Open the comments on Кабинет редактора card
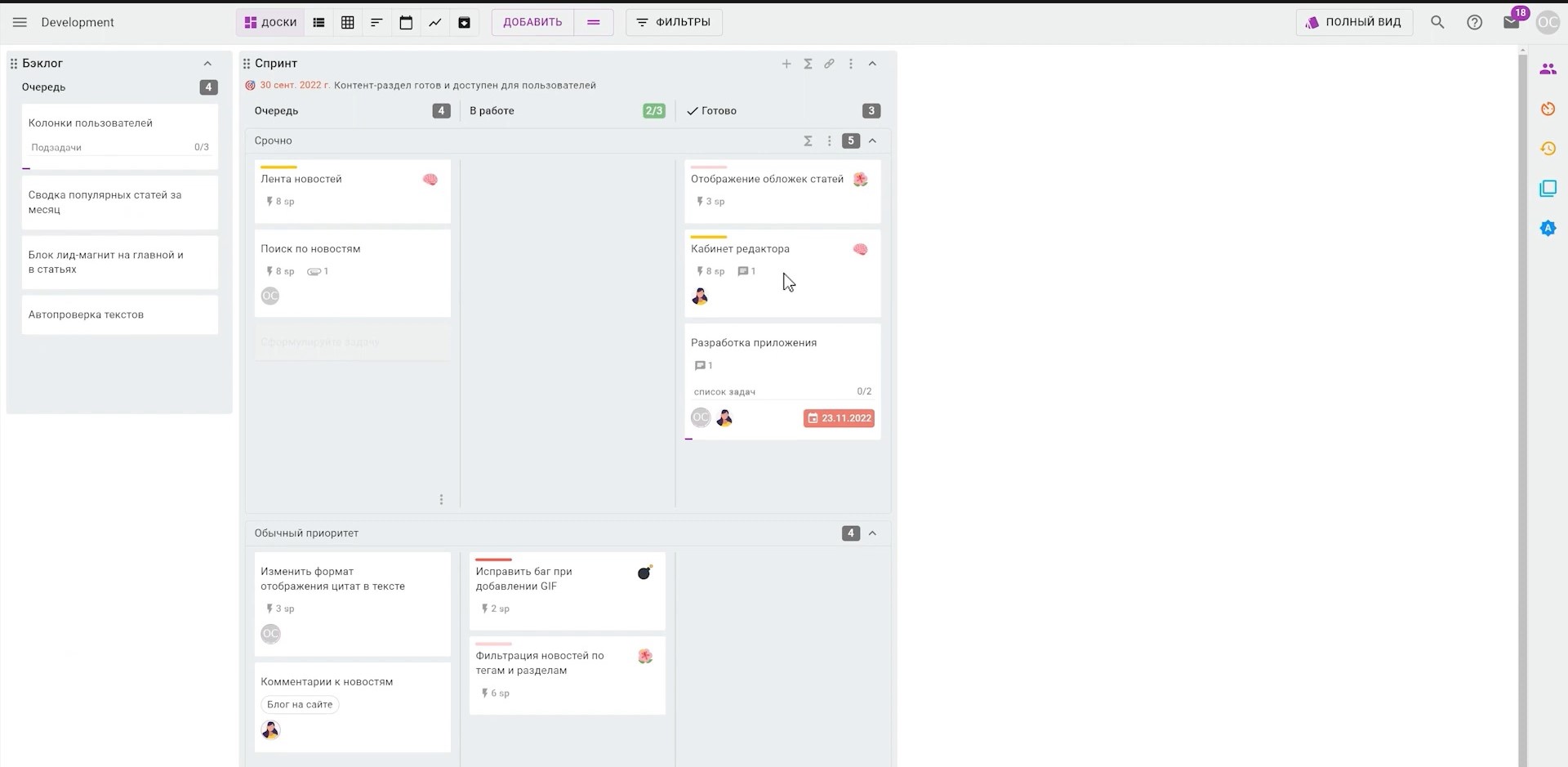The width and height of the screenshot is (1568, 767). (x=746, y=271)
